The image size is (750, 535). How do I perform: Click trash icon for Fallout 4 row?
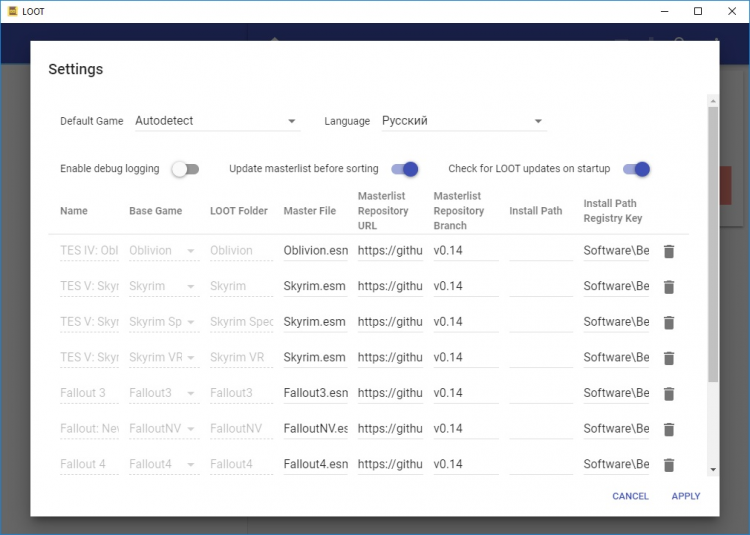pos(669,464)
